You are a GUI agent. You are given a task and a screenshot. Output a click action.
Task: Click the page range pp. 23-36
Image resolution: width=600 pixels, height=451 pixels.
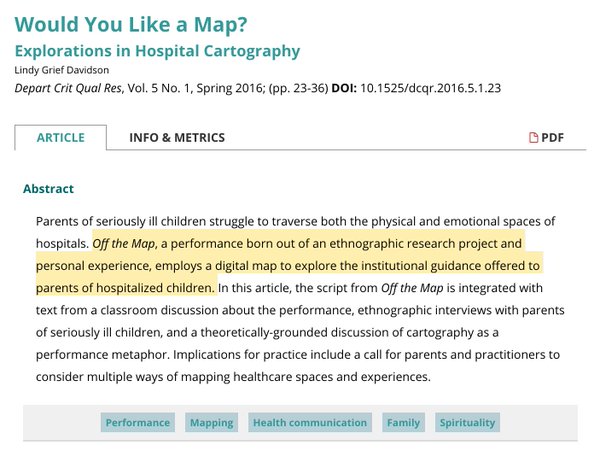(298, 88)
